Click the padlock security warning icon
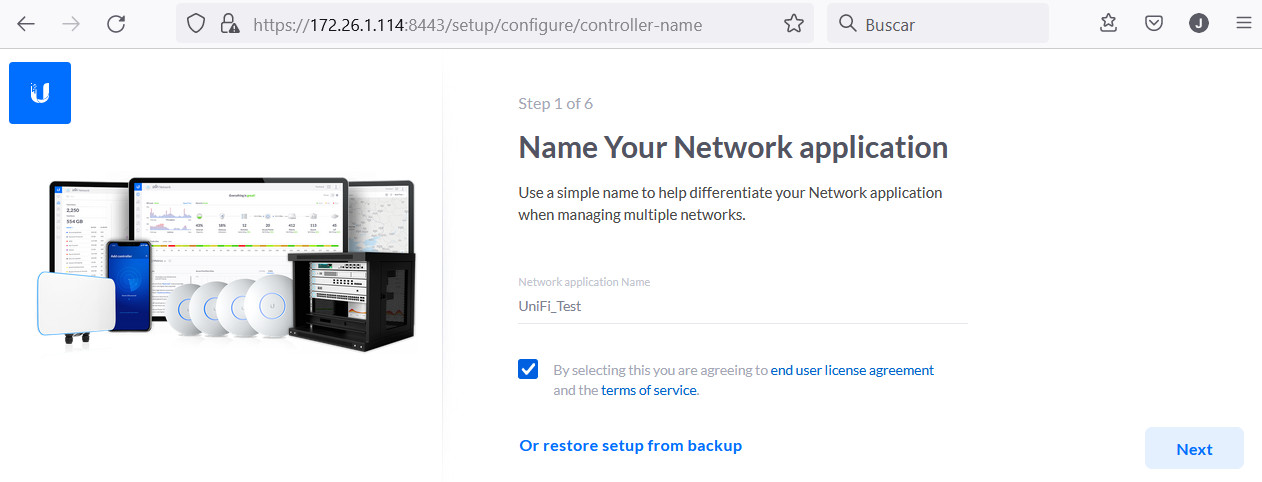 point(230,24)
